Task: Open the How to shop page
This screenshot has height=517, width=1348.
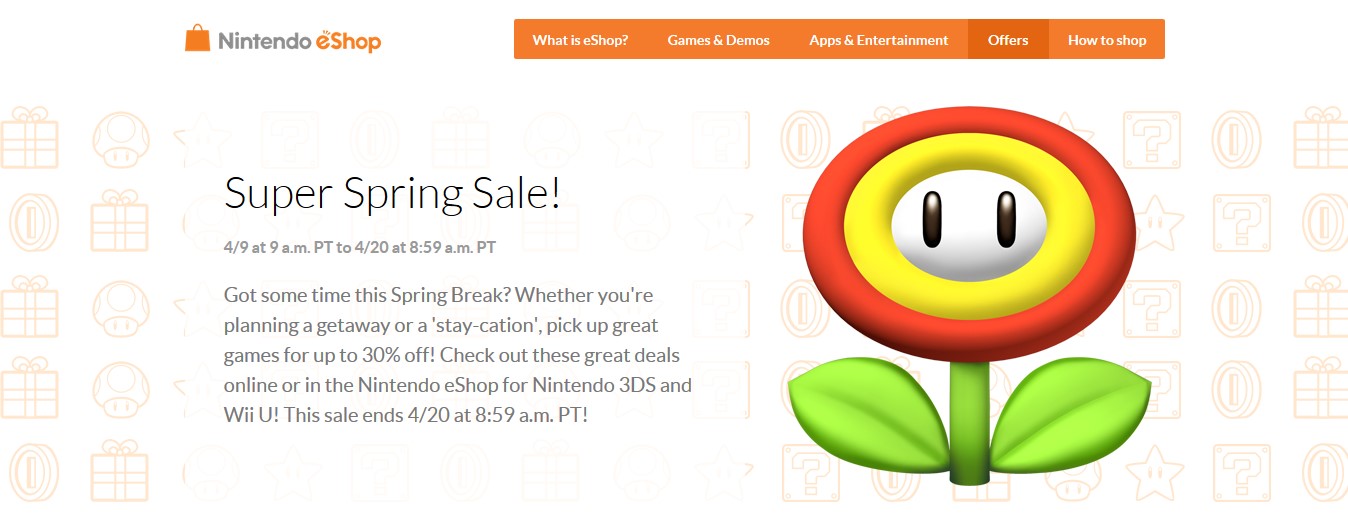Action: [x=1107, y=40]
